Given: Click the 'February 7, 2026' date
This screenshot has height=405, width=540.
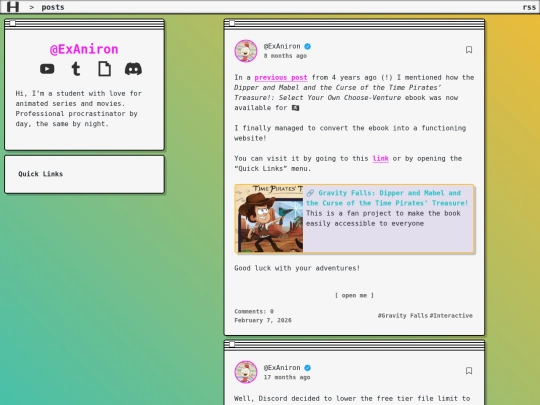Looking at the screenshot, I should pyautogui.click(x=263, y=320).
